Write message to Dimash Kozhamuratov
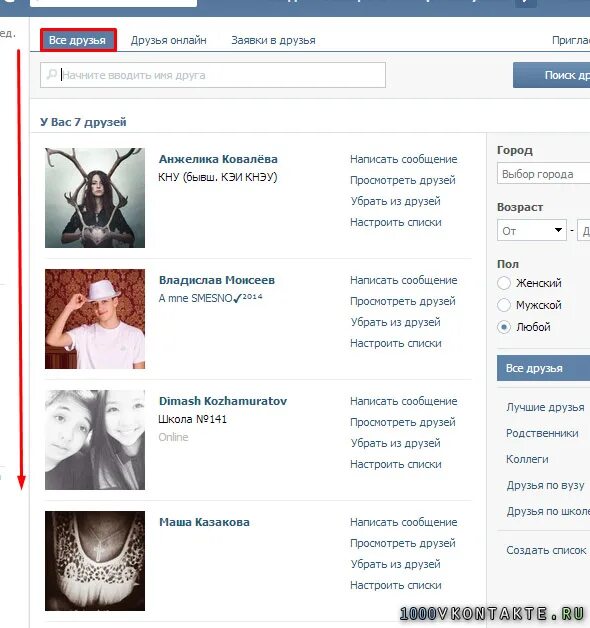This screenshot has height=628, width=590. [x=403, y=401]
